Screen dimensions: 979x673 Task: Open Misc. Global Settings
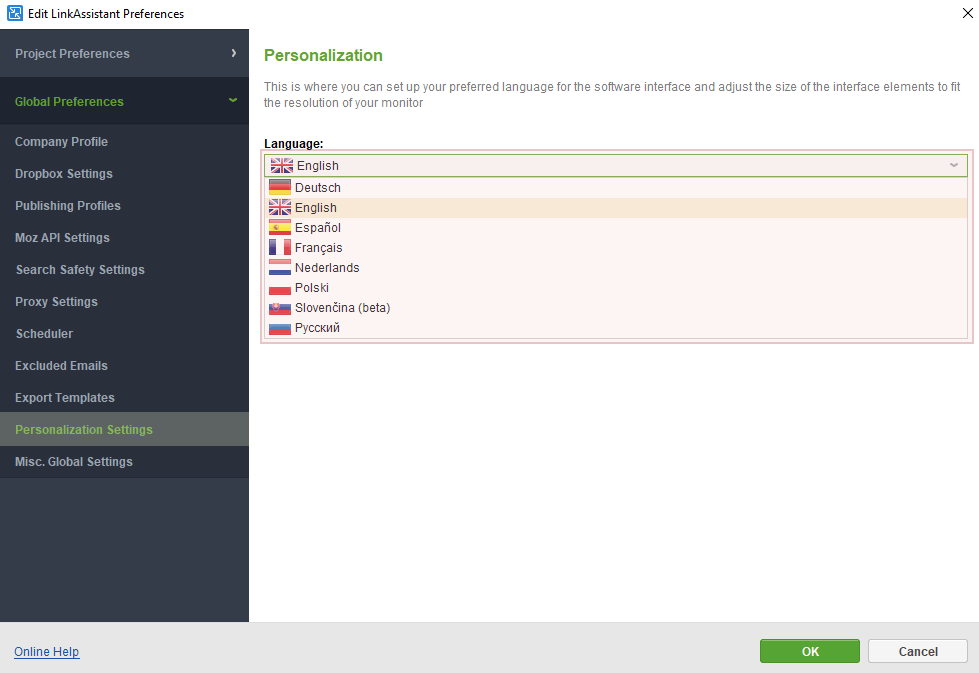coord(124,462)
